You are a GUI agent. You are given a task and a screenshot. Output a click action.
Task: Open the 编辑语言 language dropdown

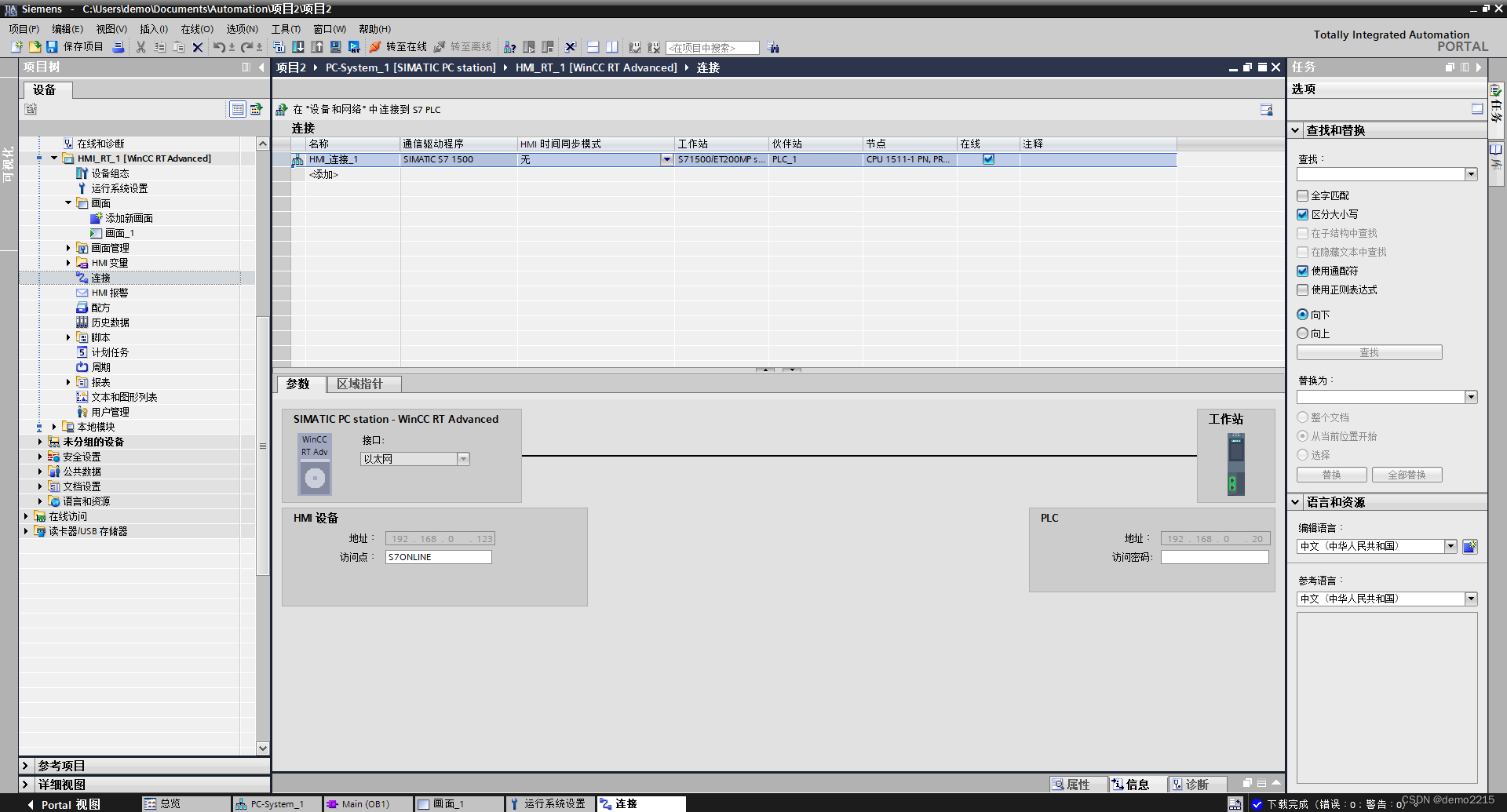(1450, 546)
